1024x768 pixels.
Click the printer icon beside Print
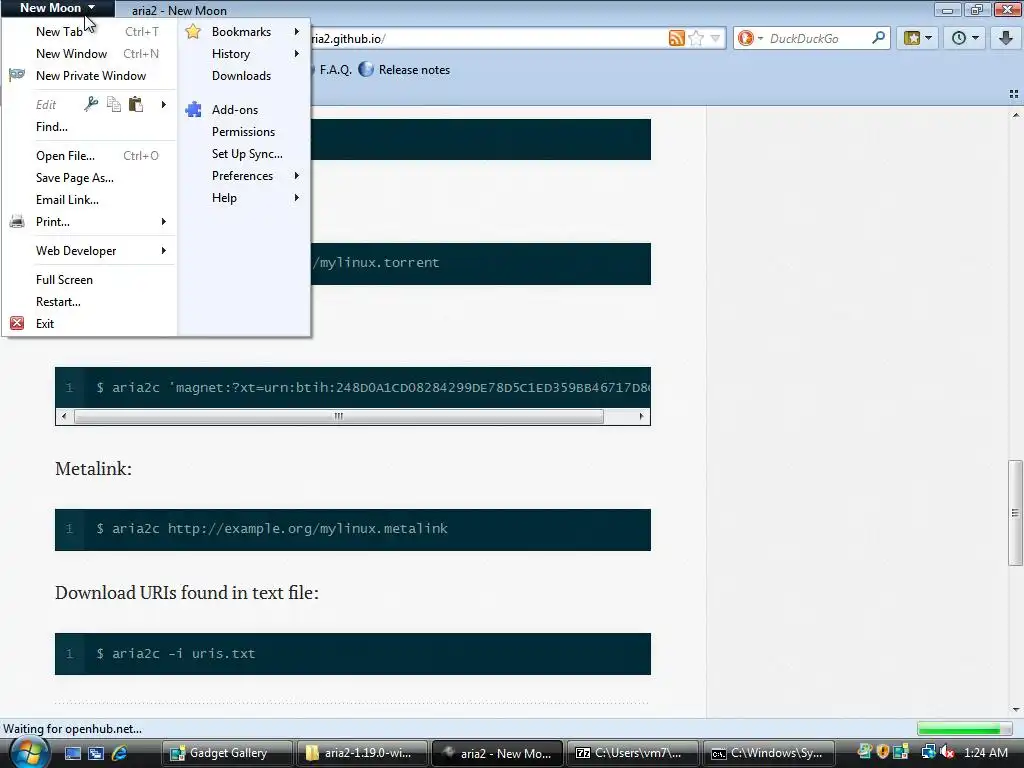[x=17, y=221]
